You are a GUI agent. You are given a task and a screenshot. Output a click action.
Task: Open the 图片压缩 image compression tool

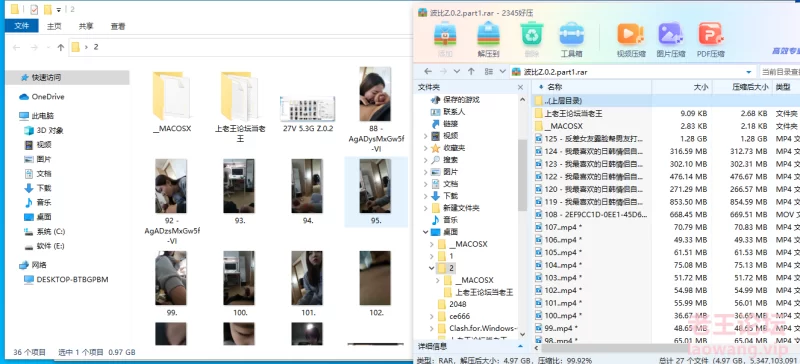[x=670, y=39]
